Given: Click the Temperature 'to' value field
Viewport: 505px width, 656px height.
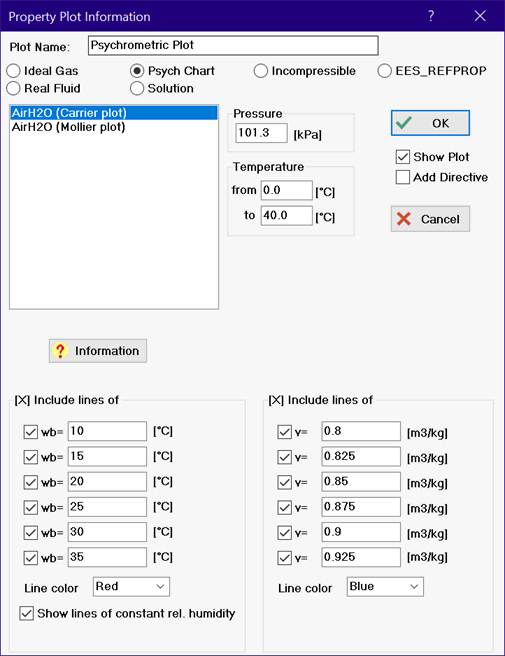Looking at the screenshot, I should coord(287,215).
